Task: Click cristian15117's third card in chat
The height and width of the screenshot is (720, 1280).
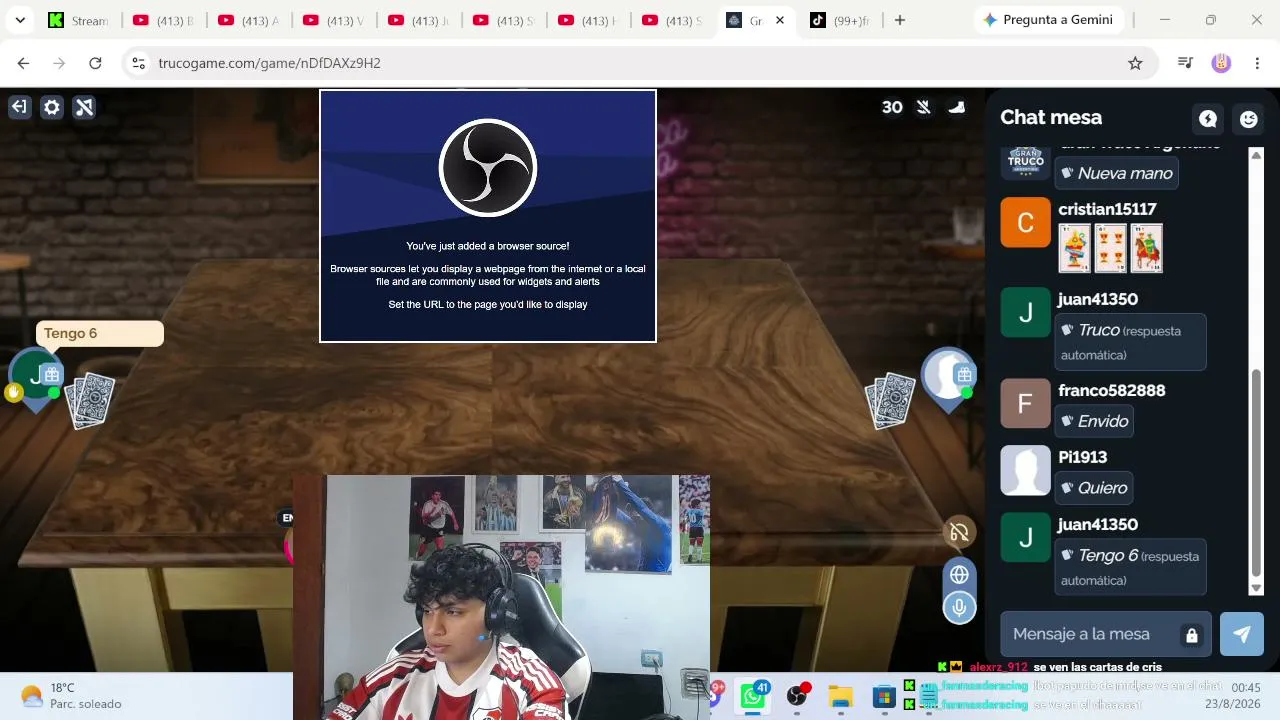Action: click(1147, 248)
